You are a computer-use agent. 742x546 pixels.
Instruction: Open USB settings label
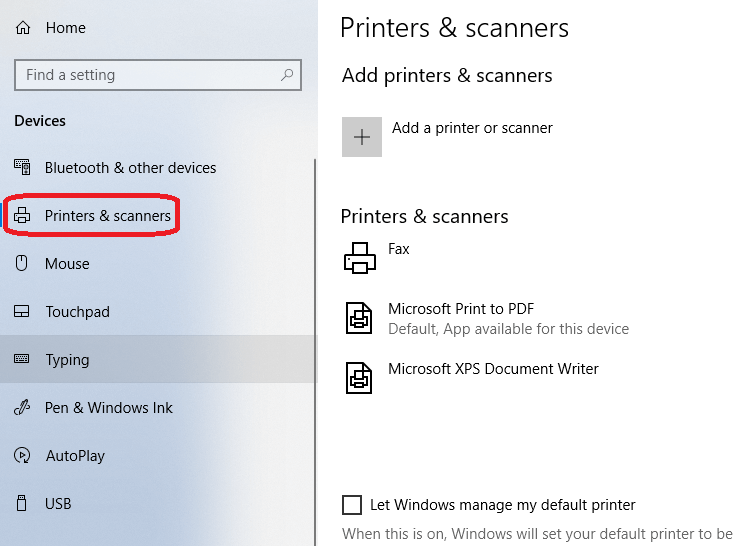pos(58,504)
